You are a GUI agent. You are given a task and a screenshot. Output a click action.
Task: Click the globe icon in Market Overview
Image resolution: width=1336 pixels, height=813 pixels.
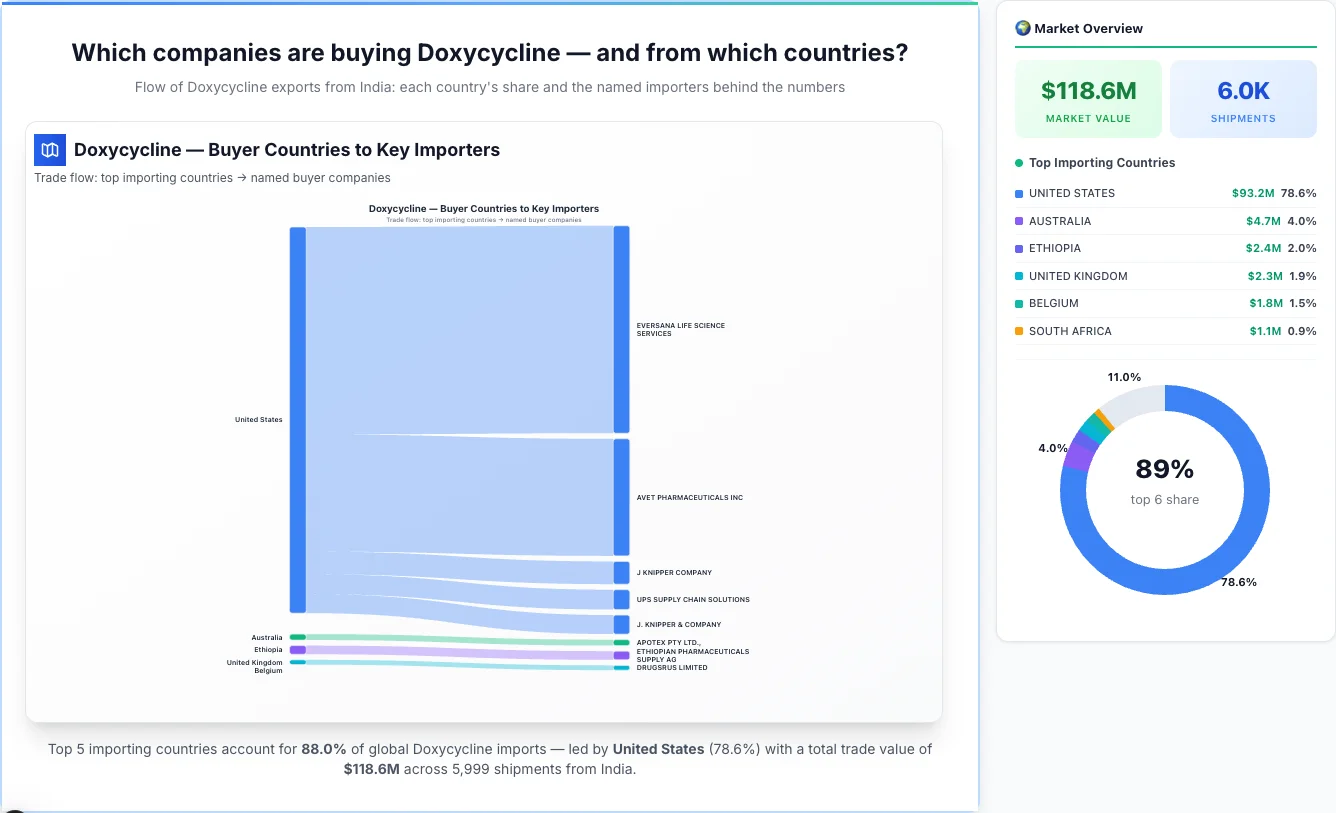[1022, 28]
